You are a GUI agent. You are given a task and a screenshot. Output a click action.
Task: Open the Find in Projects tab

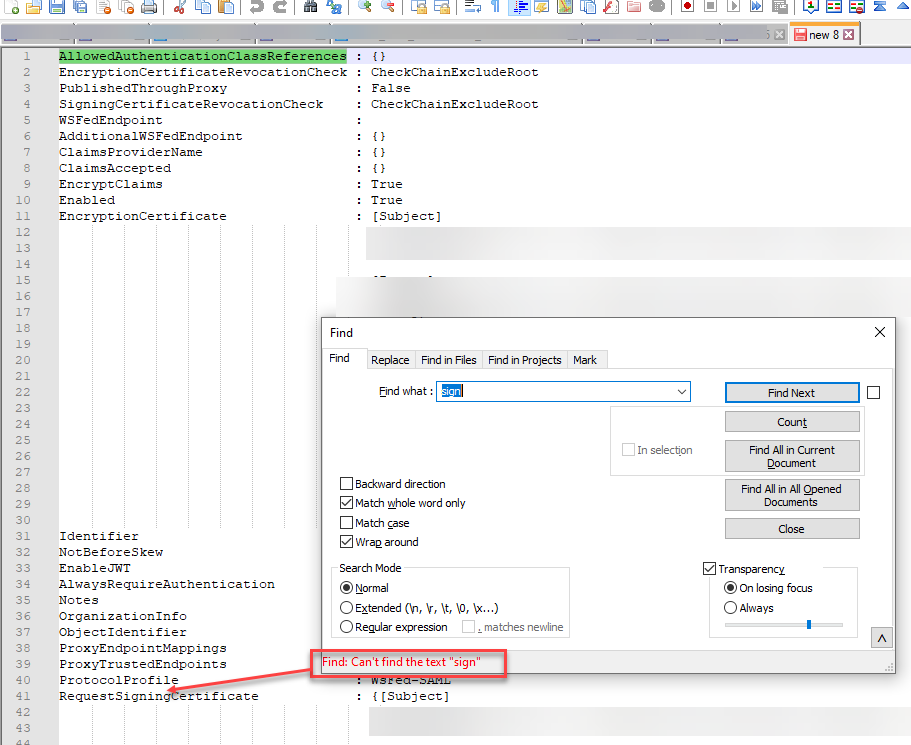[x=525, y=360]
